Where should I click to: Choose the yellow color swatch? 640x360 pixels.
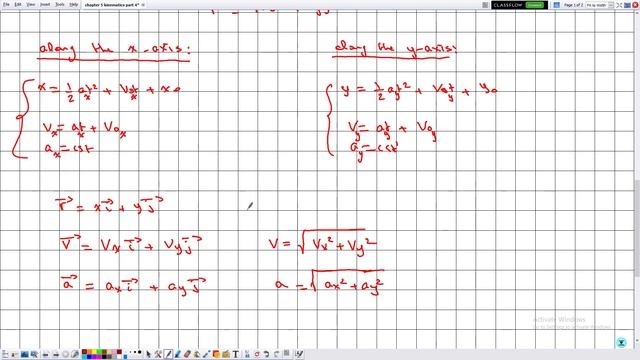(94, 351)
